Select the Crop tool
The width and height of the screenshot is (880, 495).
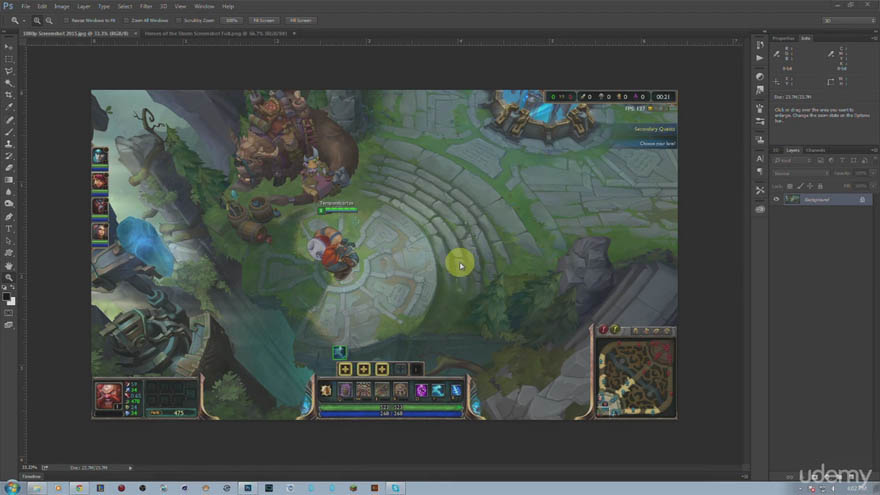8,95
